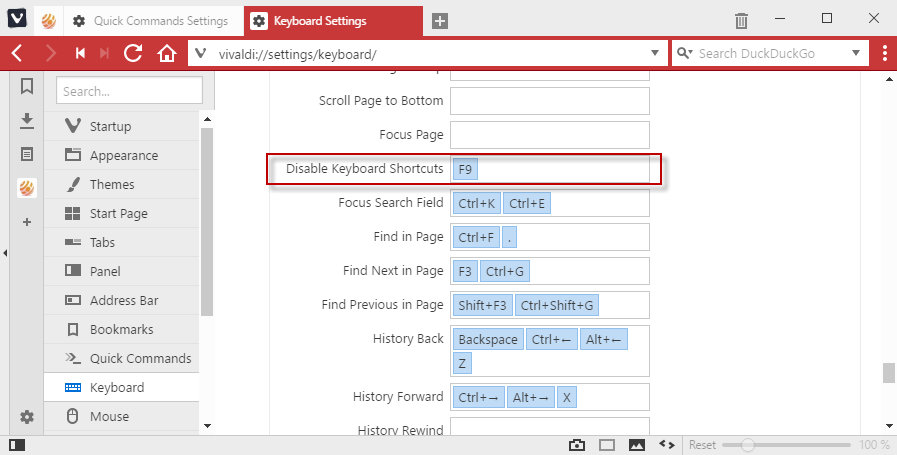
Task: Select the Ctrl+K shortcut chip
Action: click(x=477, y=203)
